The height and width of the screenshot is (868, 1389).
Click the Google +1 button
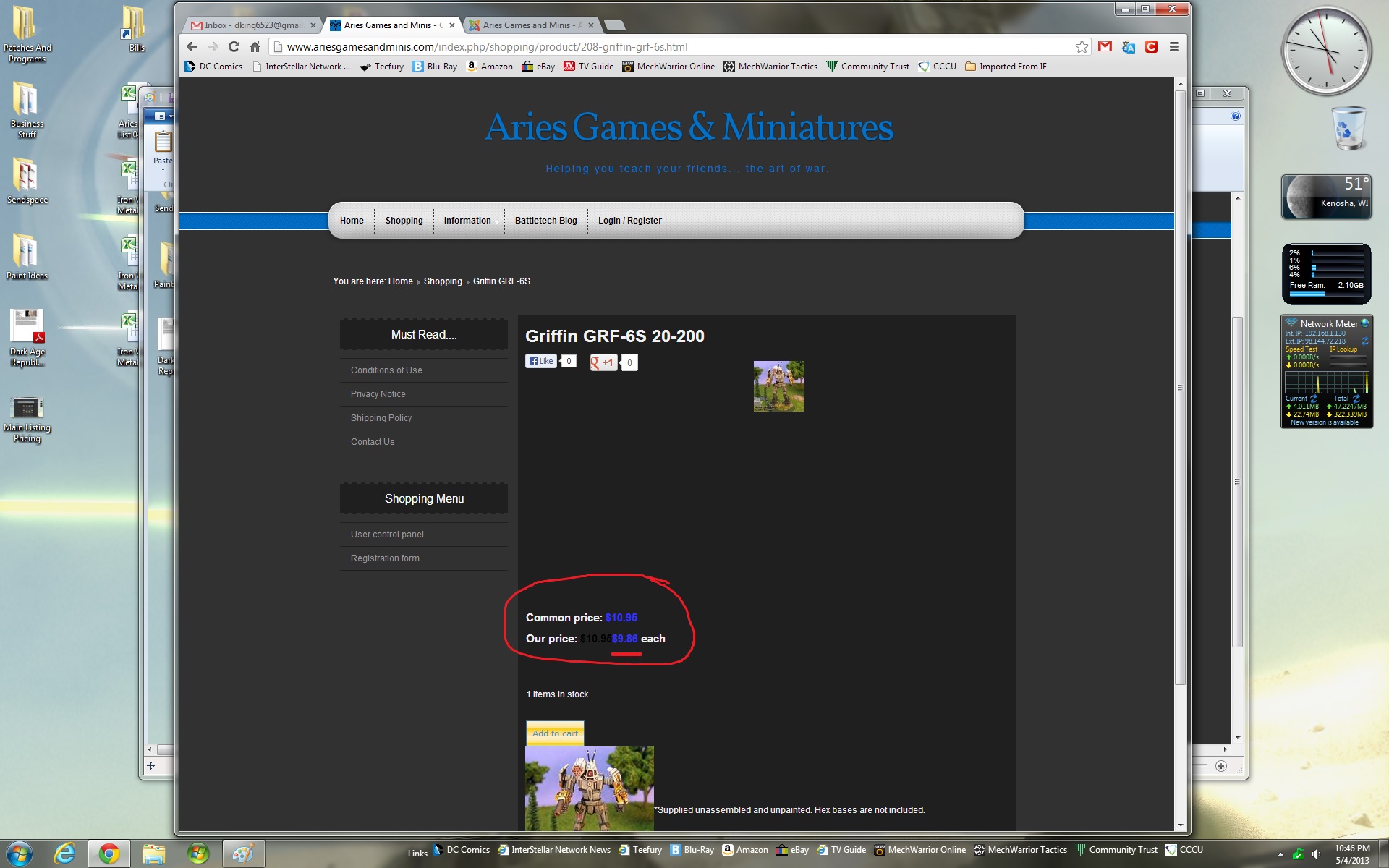[603, 362]
